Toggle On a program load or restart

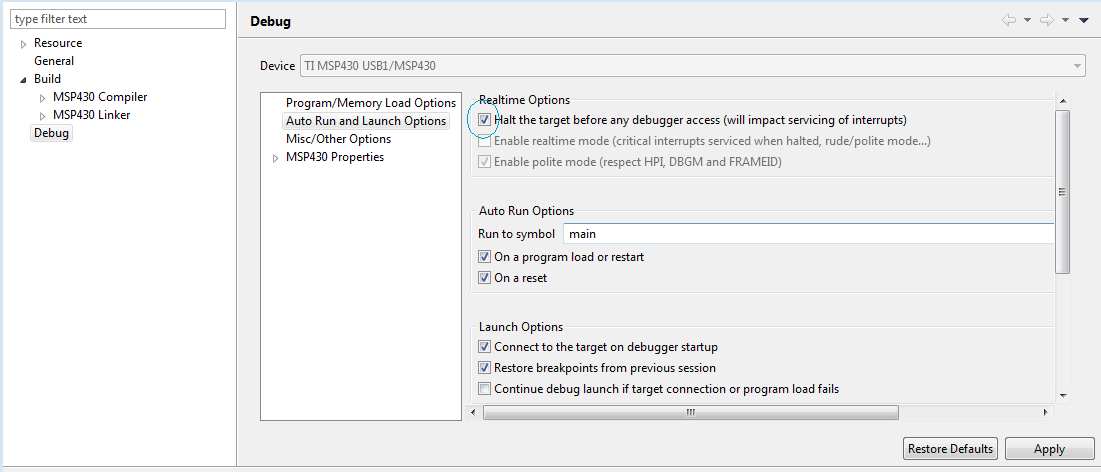pyautogui.click(x=484, y=257)
